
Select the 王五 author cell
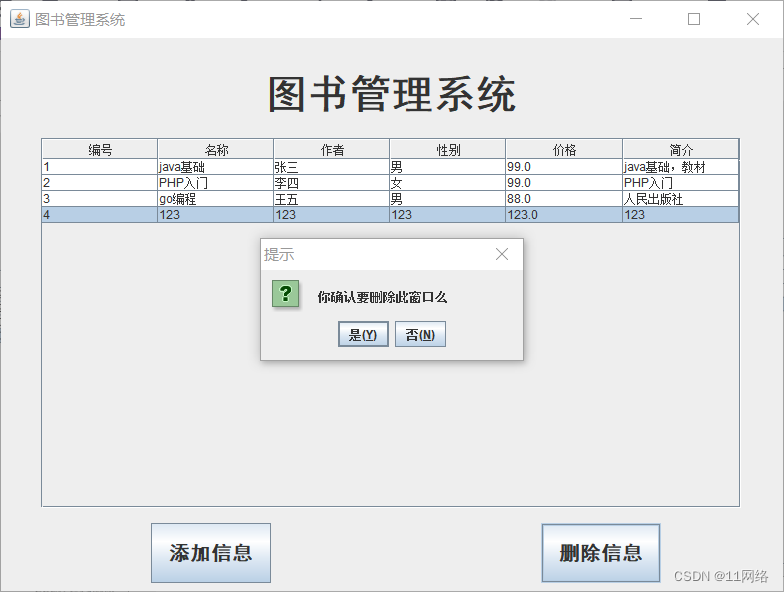pyautogui.click(x=332, y=198)
